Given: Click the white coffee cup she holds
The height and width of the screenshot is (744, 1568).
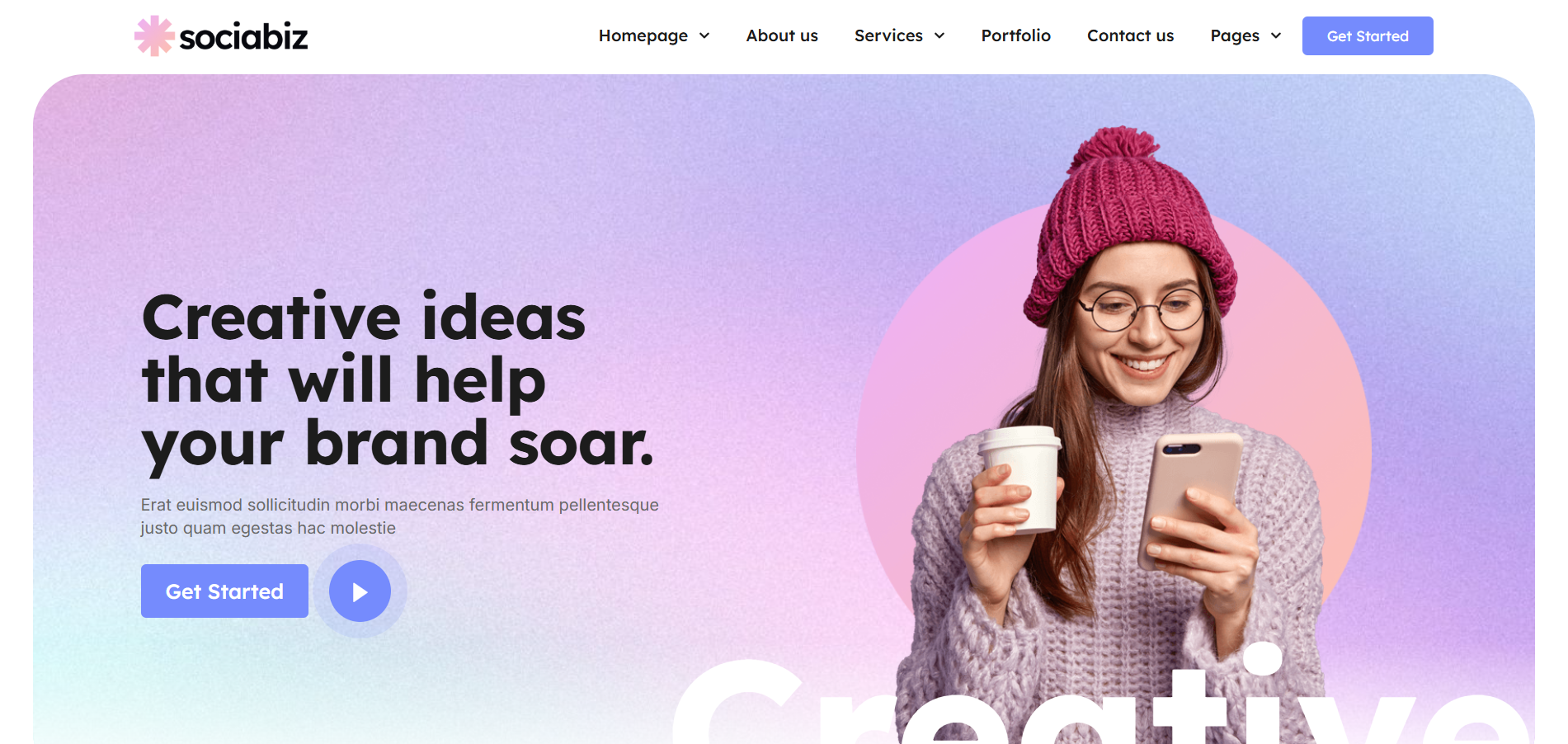Looking at the screenshot, I should pos(1021,479).
